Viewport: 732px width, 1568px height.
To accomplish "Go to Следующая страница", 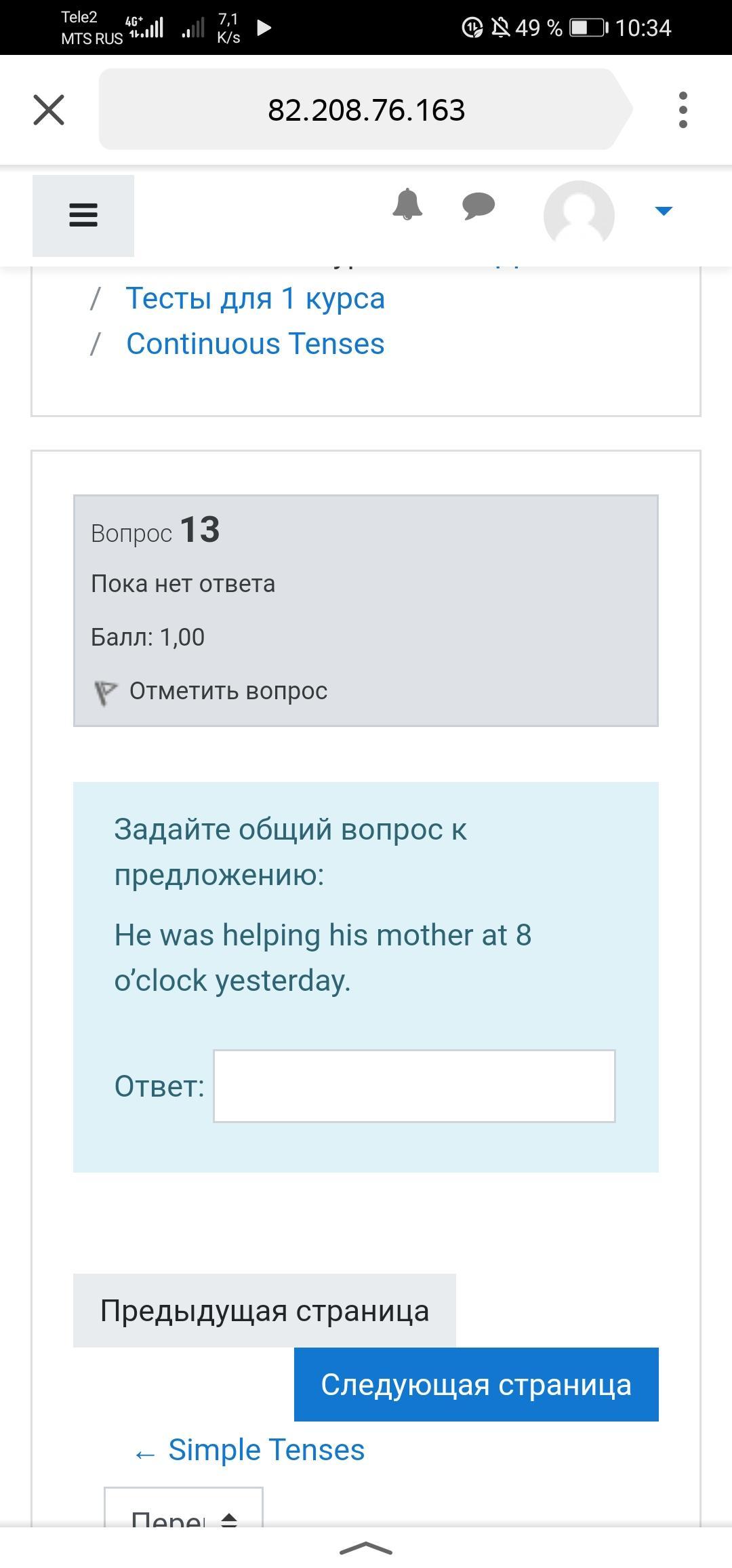I will pyautogui.click(x=476, y=1384).
